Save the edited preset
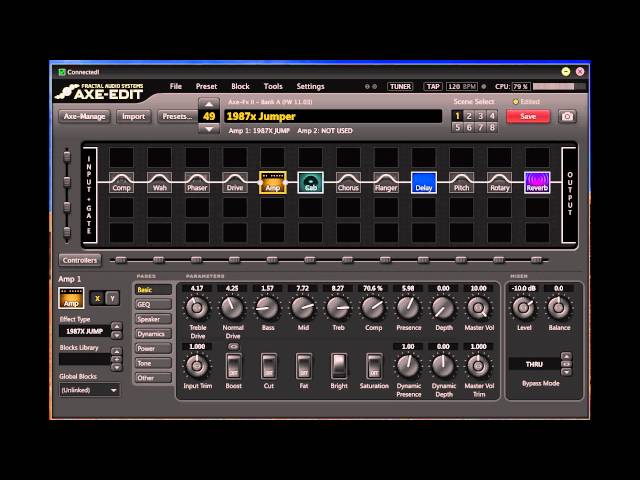 click(x=528, y=117)
